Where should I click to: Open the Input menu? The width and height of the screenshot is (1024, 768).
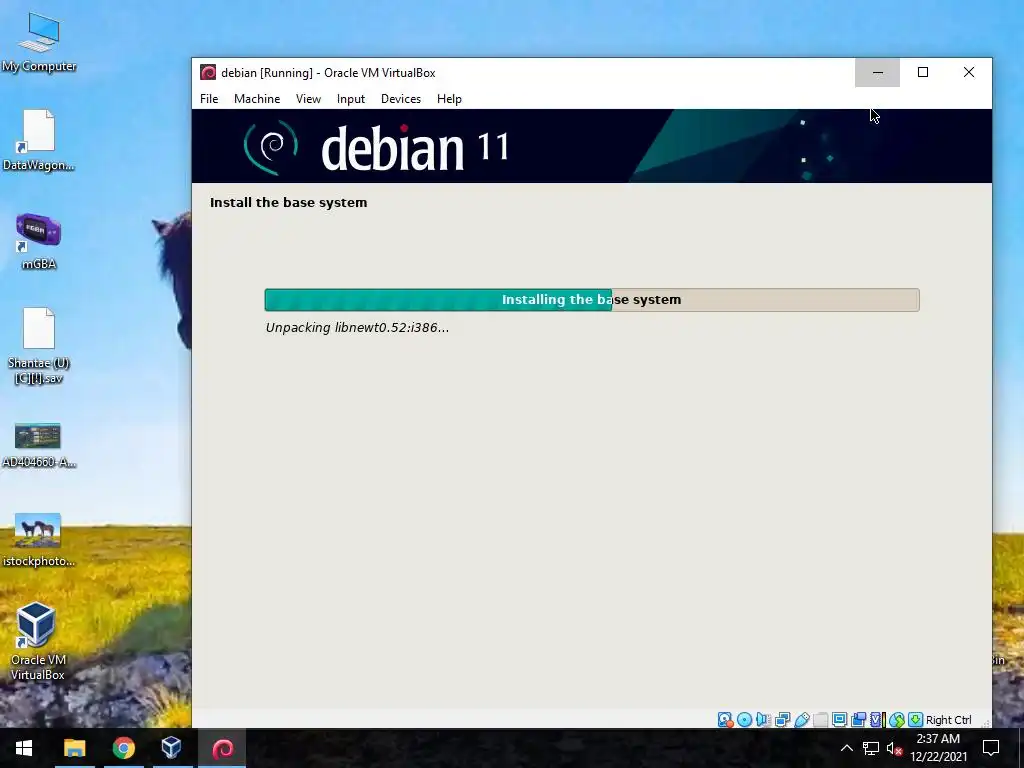(351, 99)
